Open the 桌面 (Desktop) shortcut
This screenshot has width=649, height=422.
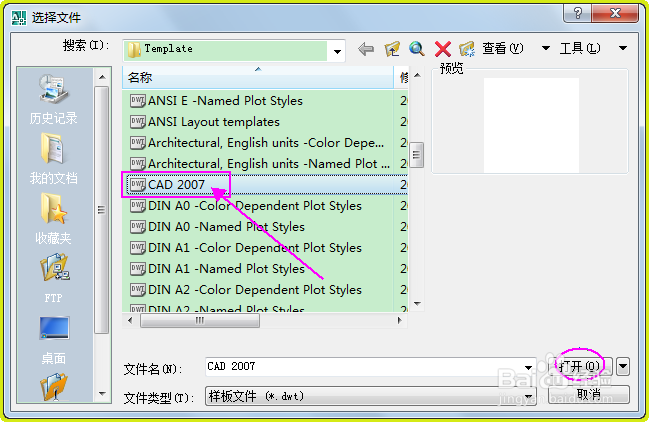(x=53, y=340)
